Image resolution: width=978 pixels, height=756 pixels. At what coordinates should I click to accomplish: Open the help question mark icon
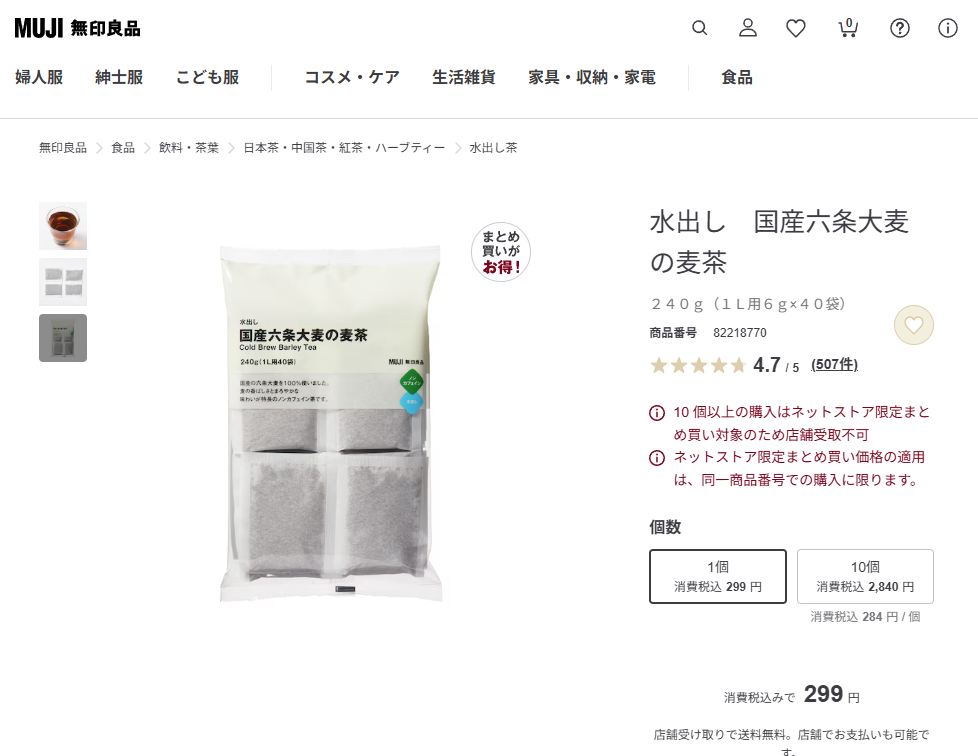pos(899,28)
